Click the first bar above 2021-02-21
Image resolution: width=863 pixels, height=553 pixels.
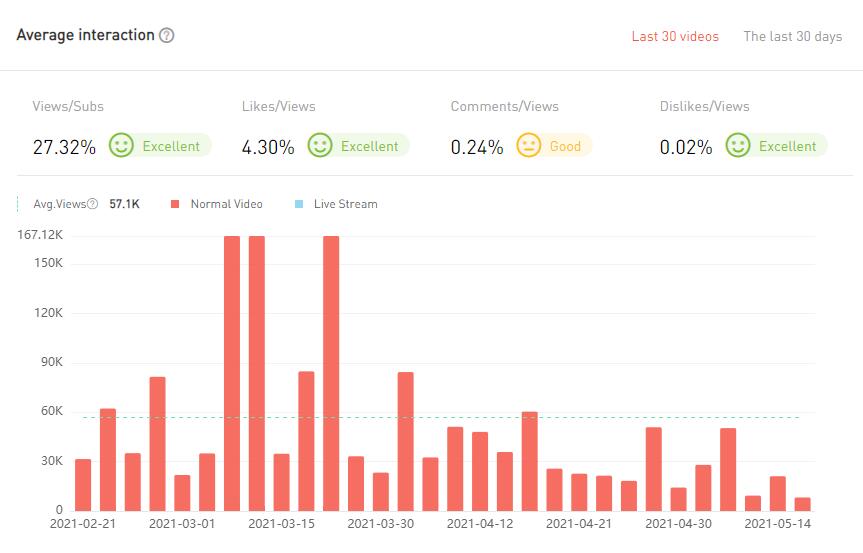[83, 484]
